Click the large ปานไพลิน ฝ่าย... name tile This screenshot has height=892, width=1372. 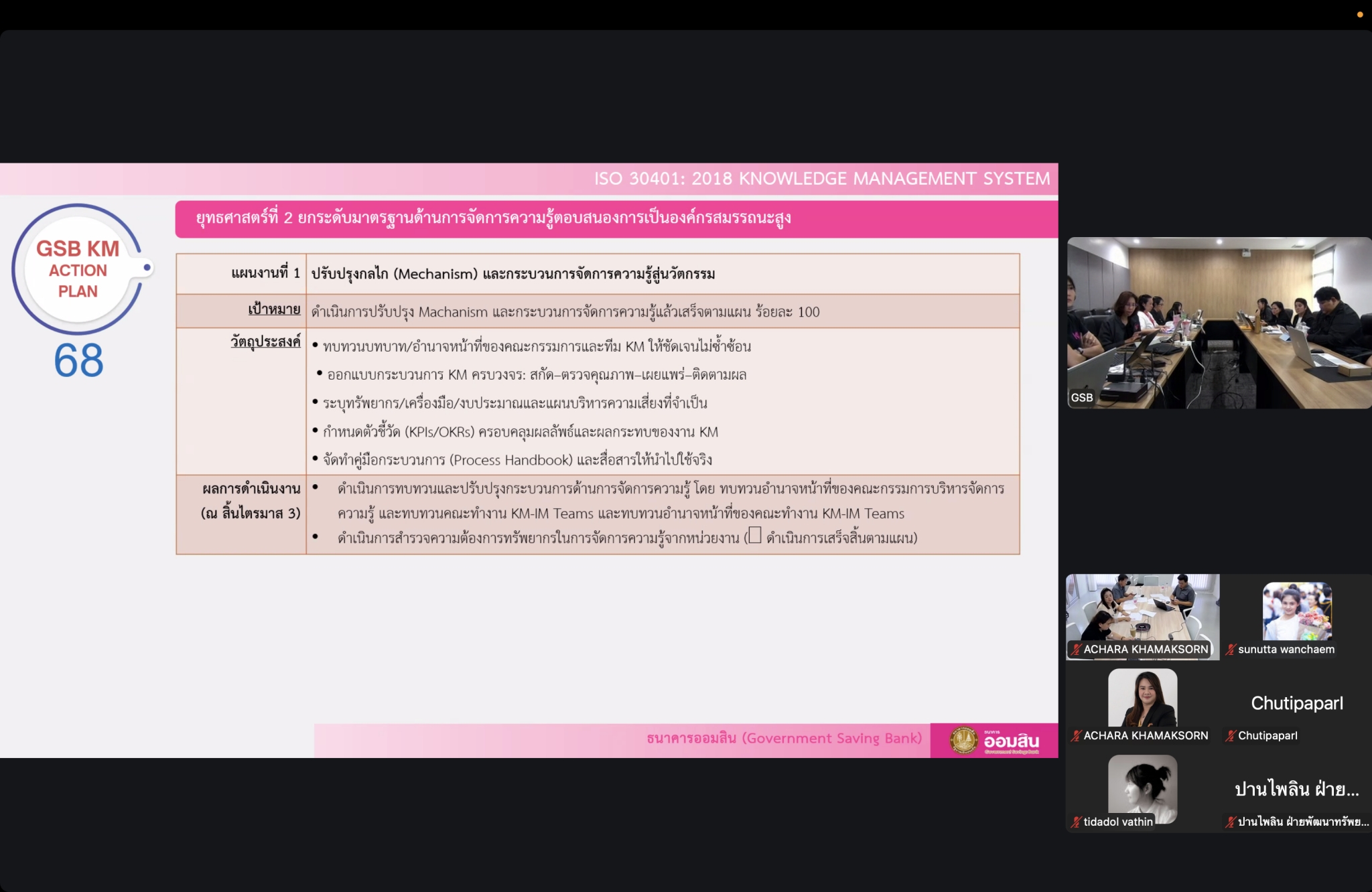[x=1297, y=789]
